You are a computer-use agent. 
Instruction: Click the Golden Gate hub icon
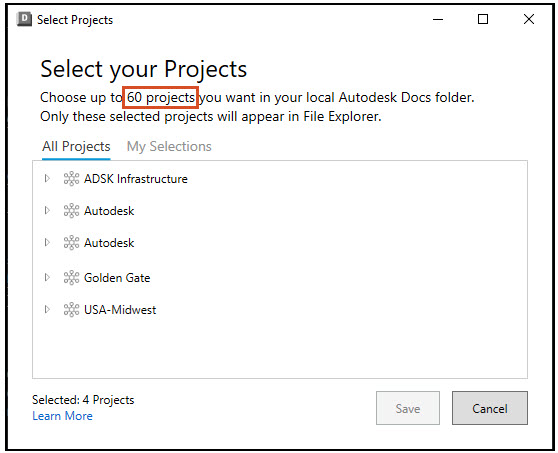click(71, 278)
